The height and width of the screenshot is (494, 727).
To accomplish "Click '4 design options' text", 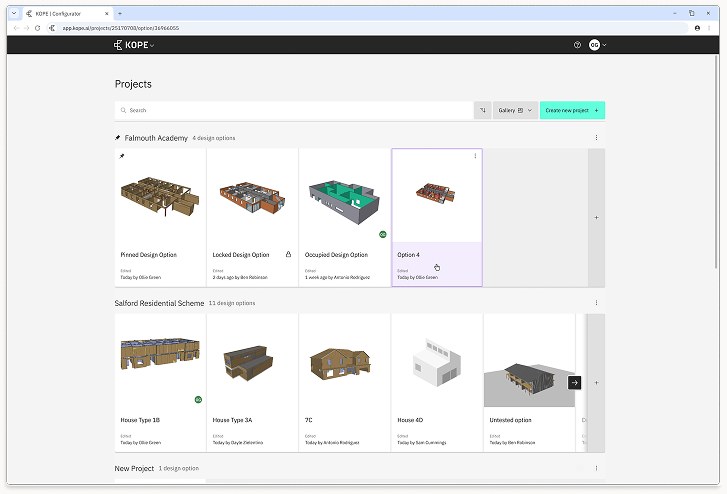I will [214, 138].
